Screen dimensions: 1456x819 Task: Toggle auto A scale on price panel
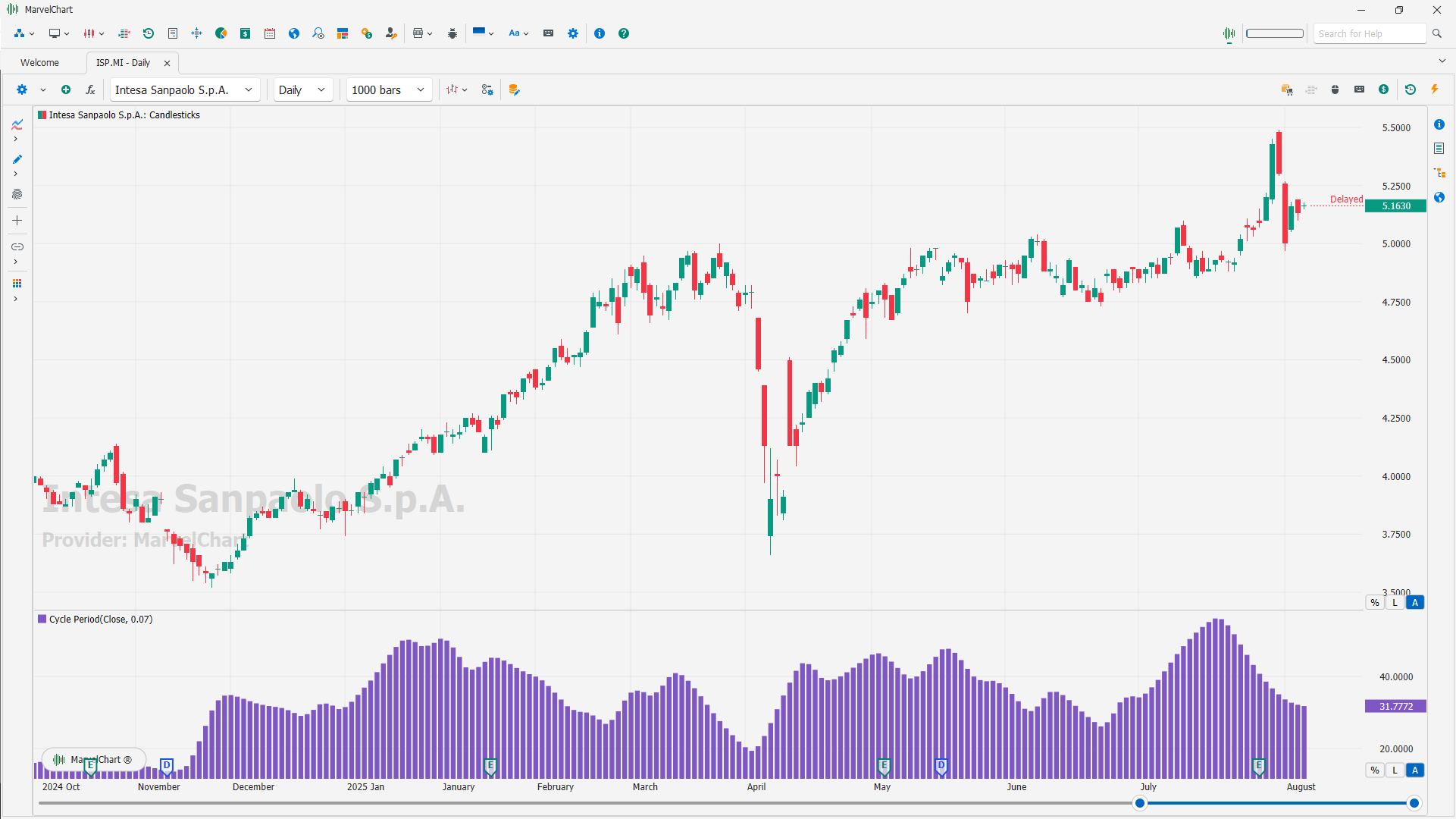(x=1415, y=603)
